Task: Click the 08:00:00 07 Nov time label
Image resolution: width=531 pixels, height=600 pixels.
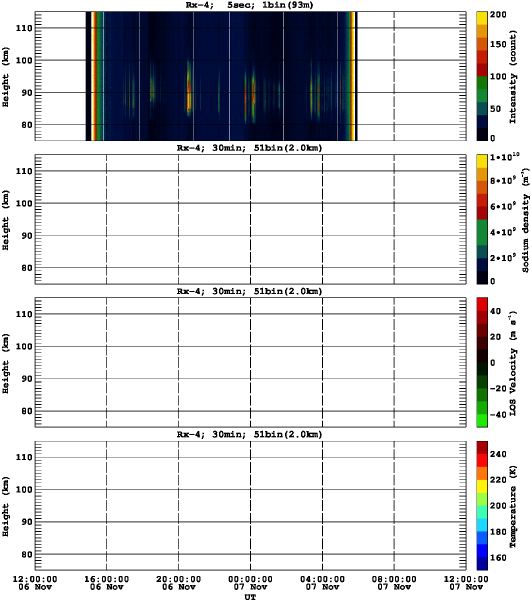Action: tap(394, 583)
